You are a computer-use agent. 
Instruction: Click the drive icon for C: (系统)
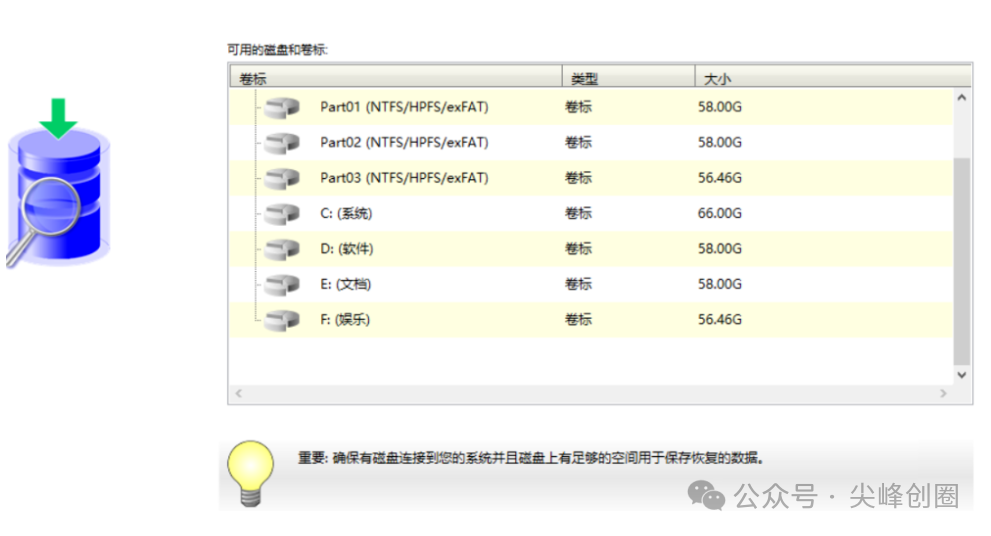[282, 214]
